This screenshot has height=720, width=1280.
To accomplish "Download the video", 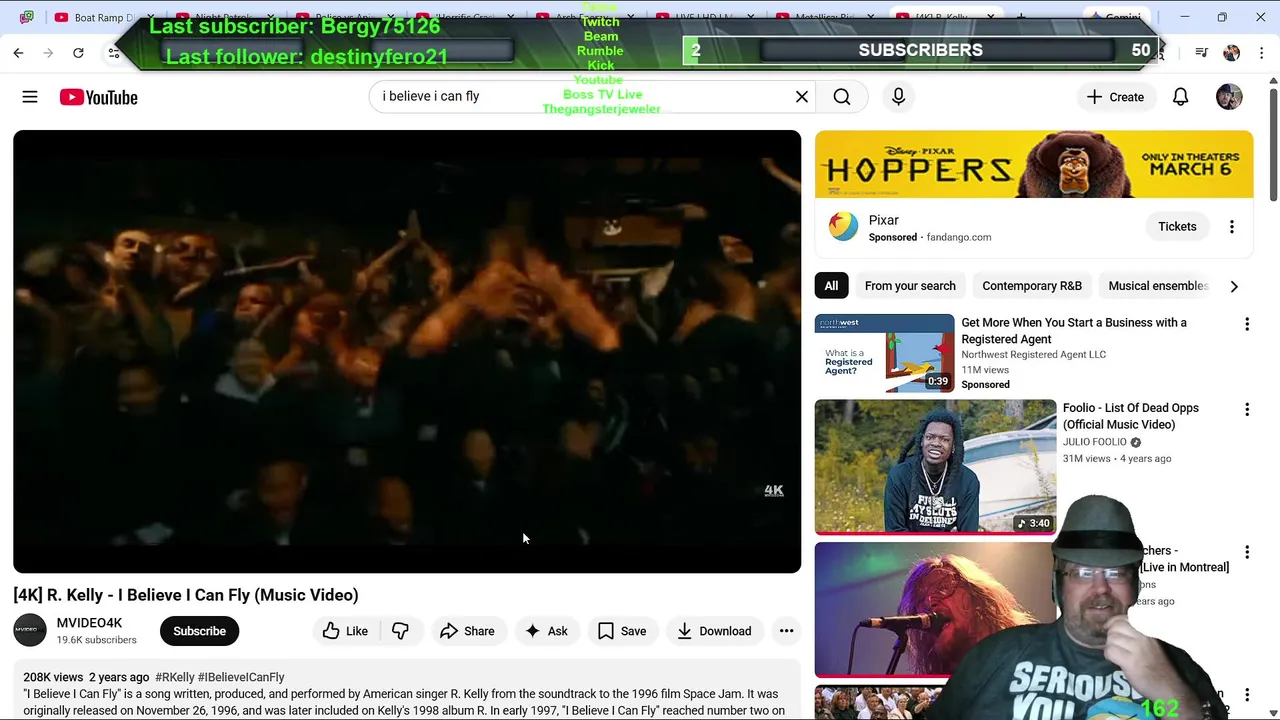I will pyautogui.click(x=714, y=631).
